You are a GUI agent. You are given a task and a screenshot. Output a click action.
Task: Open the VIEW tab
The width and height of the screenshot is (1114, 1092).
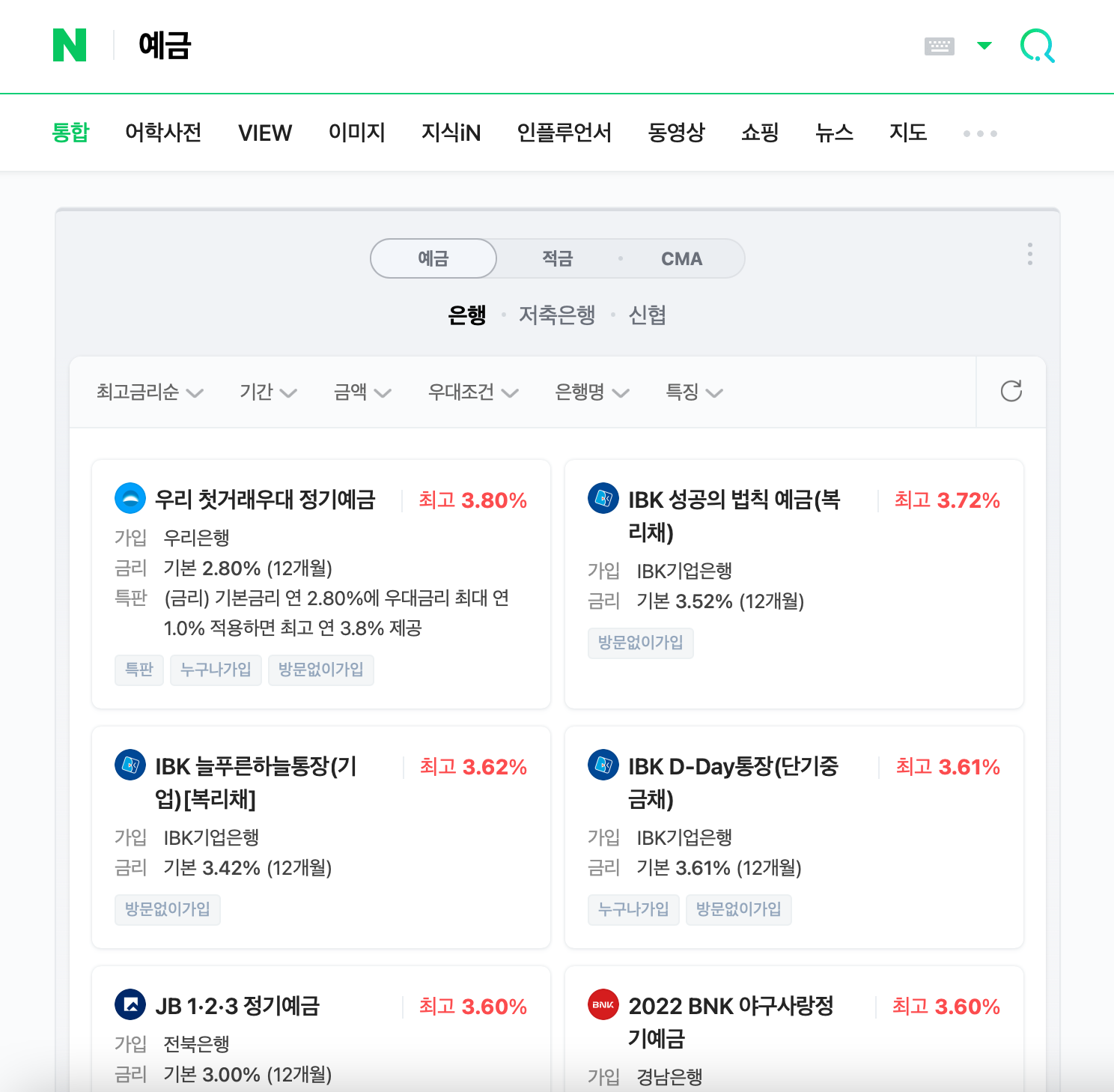pyautogui.click(x=265, y=133)
